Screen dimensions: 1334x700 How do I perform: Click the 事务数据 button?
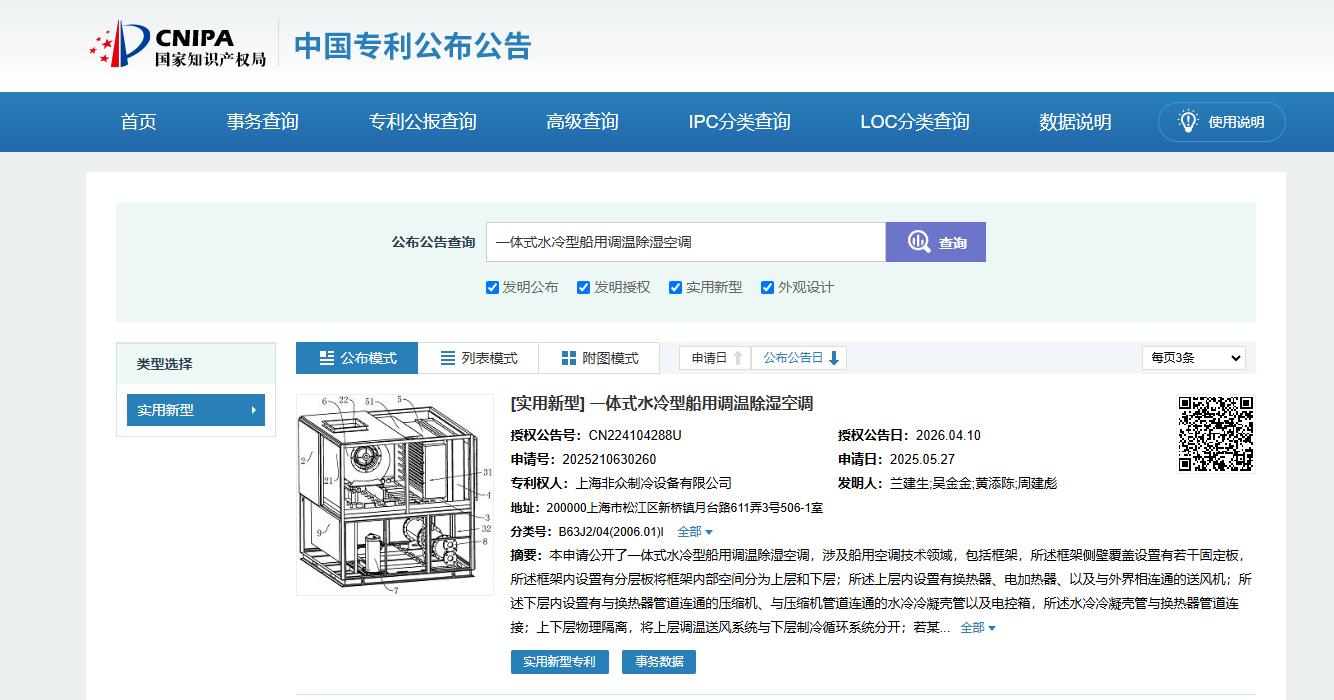658,662
